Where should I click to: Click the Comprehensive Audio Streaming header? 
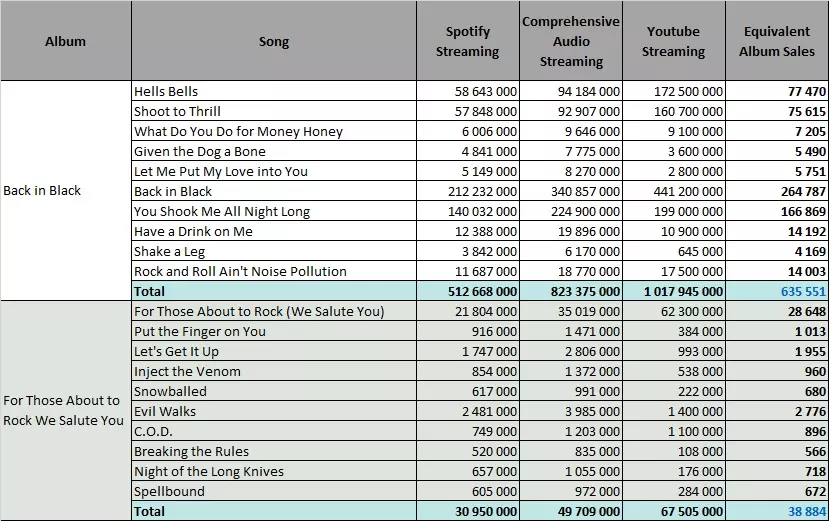[571, 41]
